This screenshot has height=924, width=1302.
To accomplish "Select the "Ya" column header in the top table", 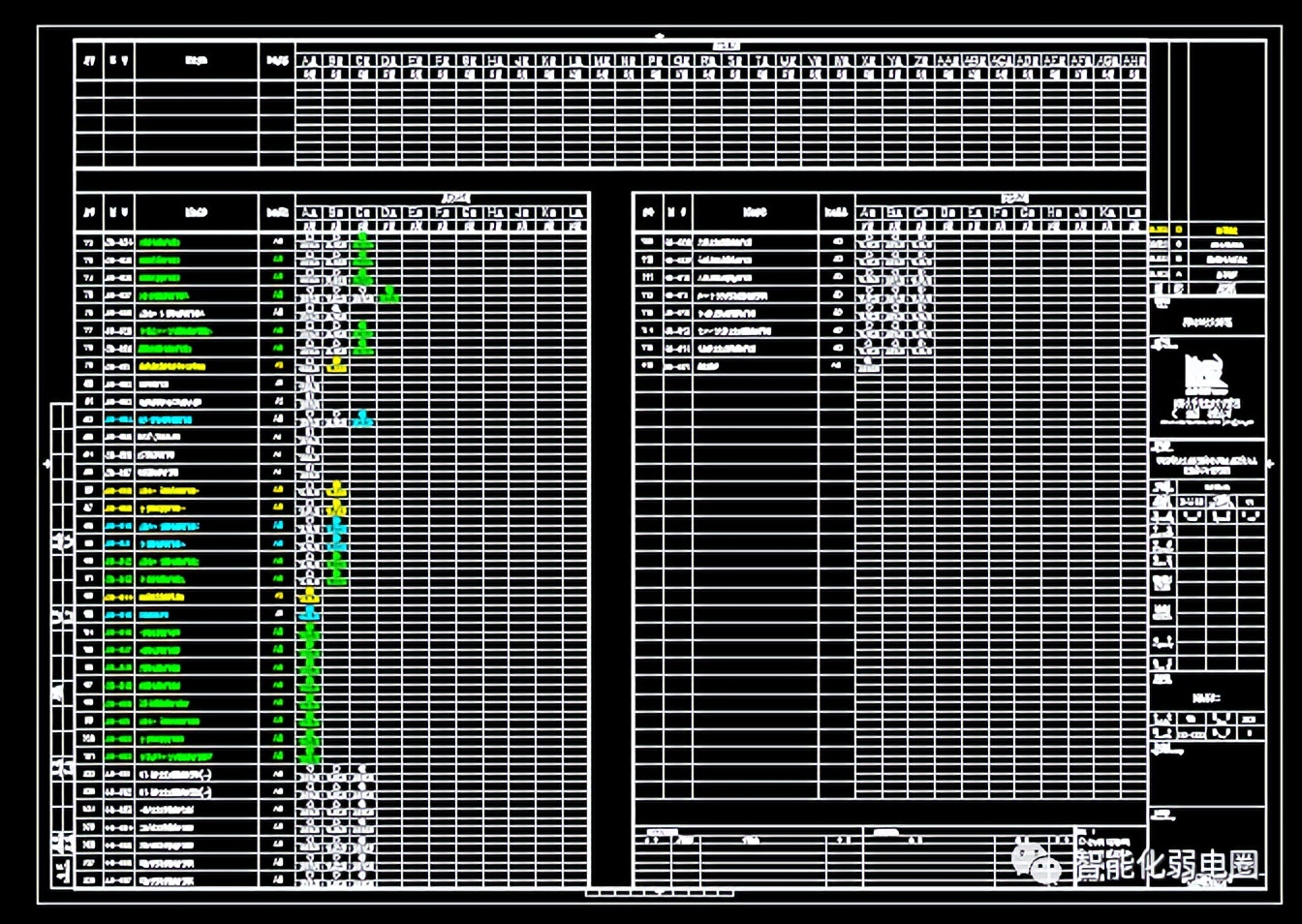I will click(x=894, y=60).
